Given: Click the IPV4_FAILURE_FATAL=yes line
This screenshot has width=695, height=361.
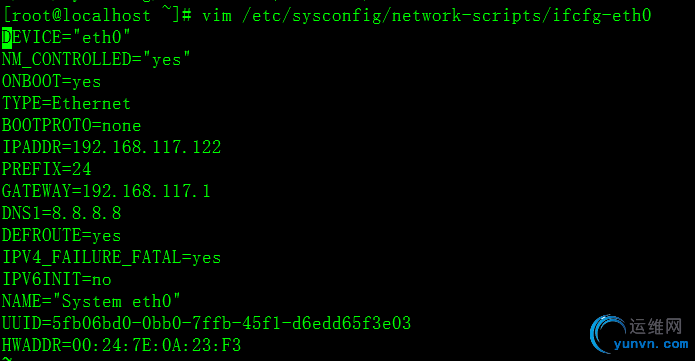Looking at the screenshot, I should (111, 257).
